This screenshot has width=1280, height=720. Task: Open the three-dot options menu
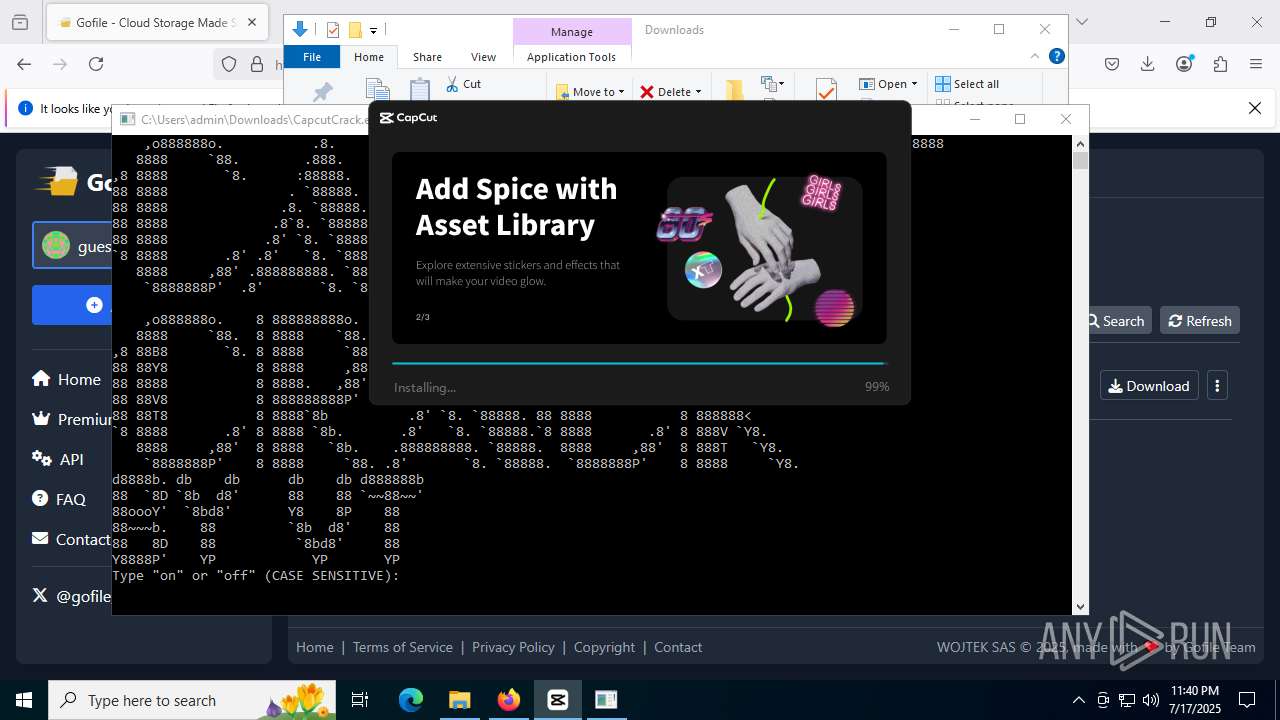tap(1217, 386)
